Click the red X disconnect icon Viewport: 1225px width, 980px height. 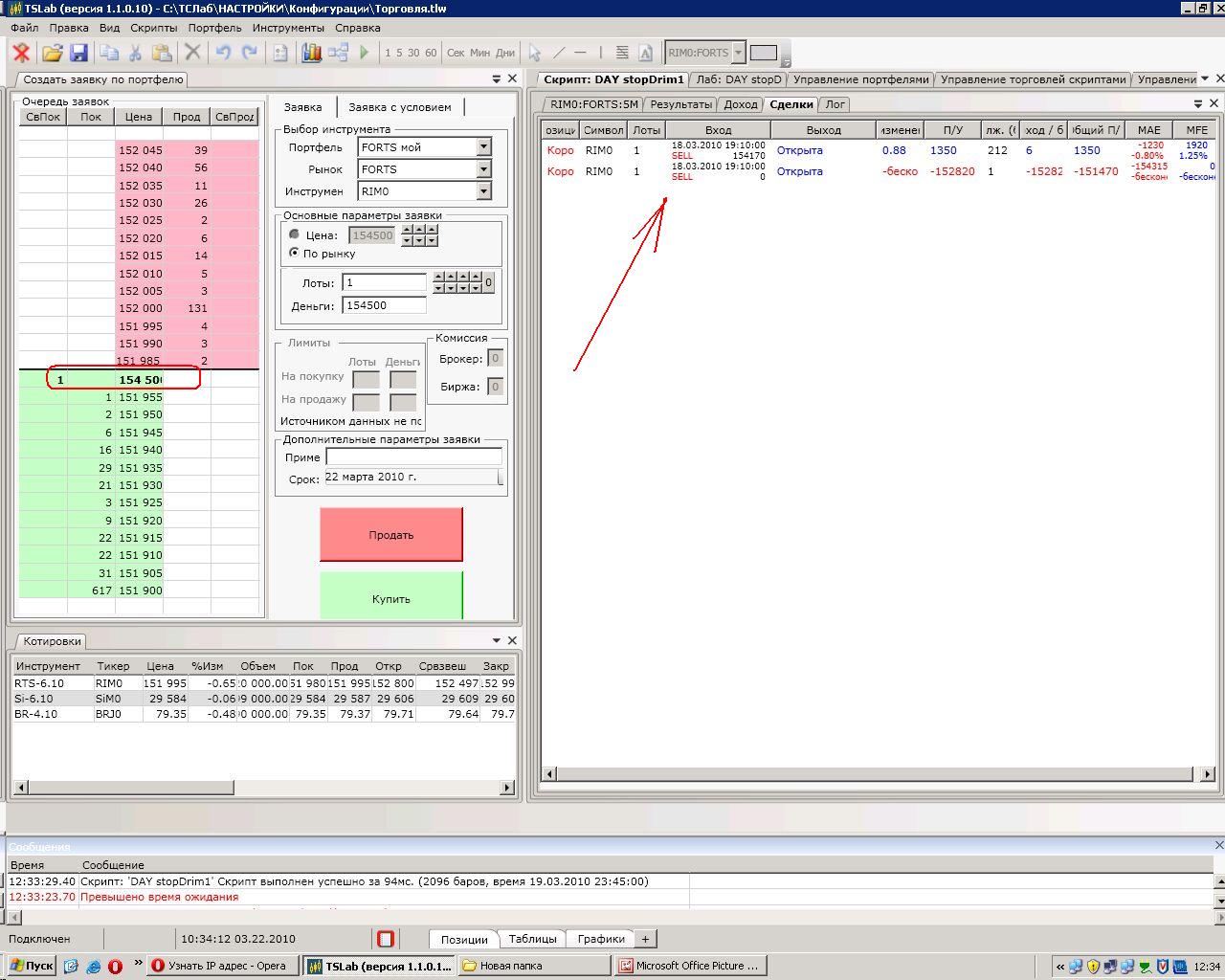tap(21, 53)
